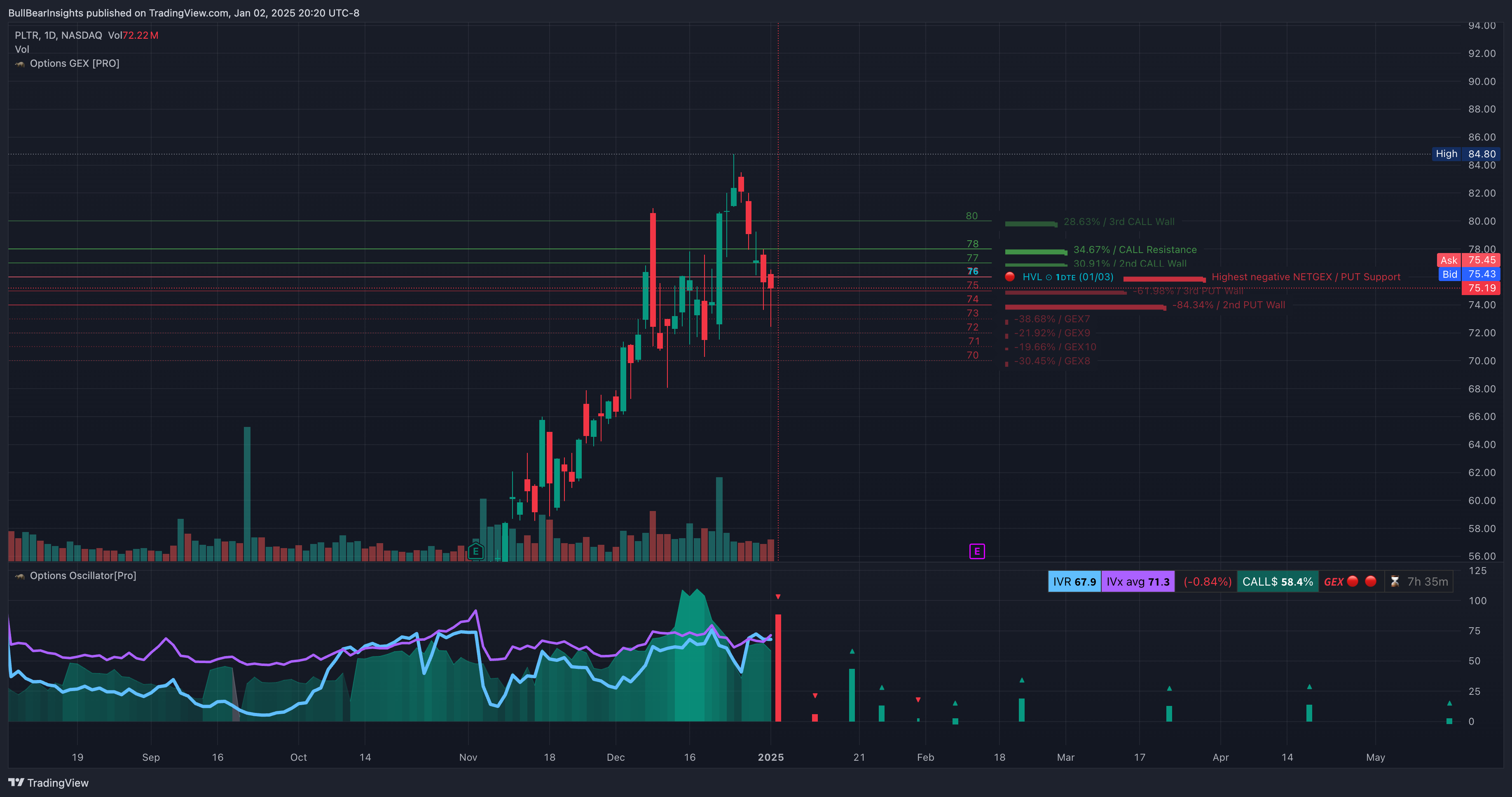Click the (-0.84%) change label
Viewport: 1512px width, 797px height.
click(1208, 581)
